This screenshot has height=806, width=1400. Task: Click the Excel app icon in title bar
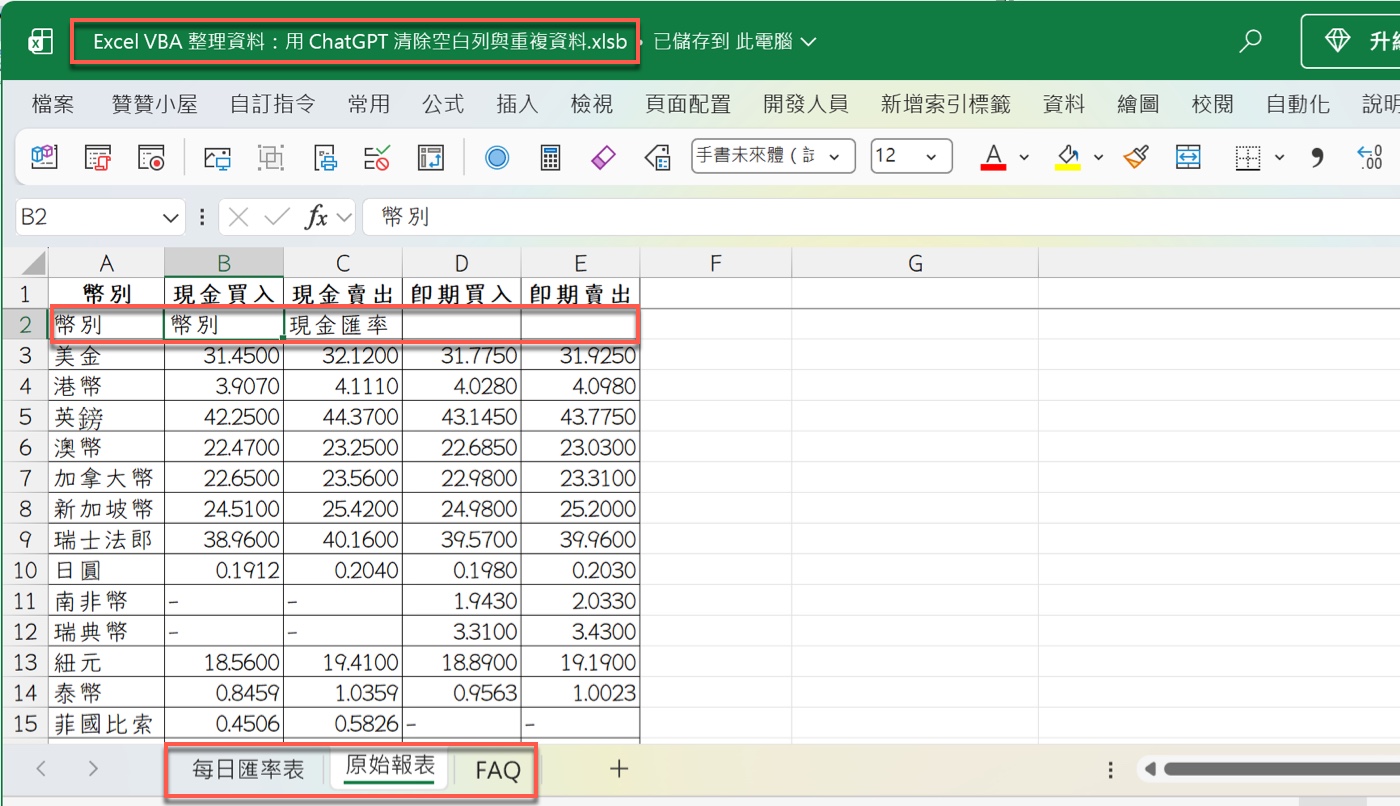[x=41, y=42]
